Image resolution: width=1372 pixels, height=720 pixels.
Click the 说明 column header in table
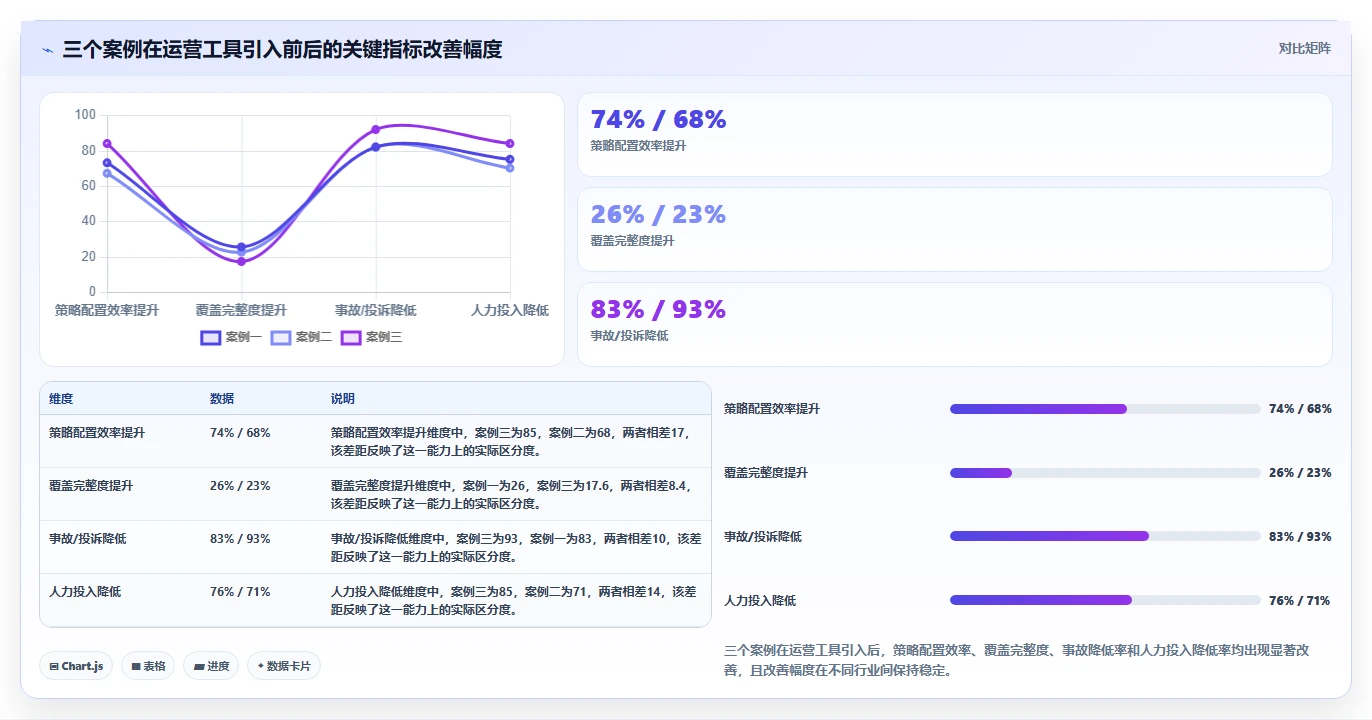[343, 398]
